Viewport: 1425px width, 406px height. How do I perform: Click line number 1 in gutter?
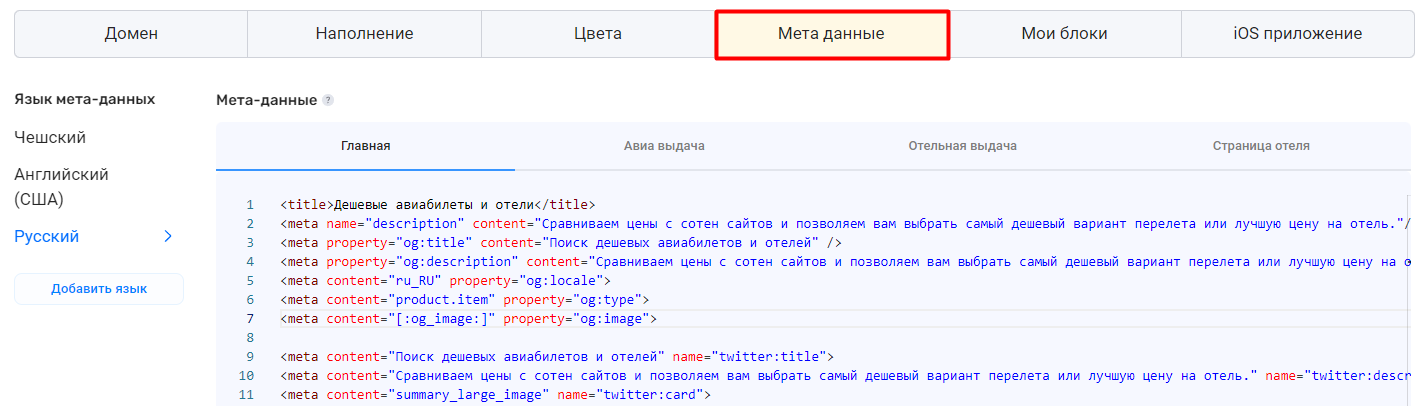point(249,204)
